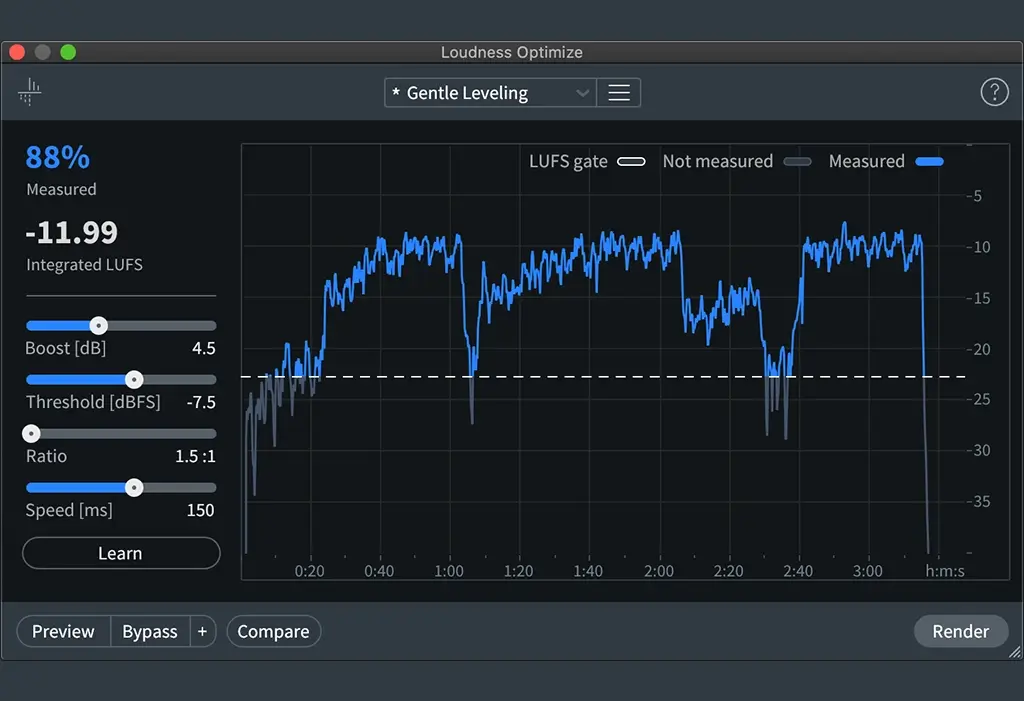Click the Boost value 4.5
The height and width of the screenshot is (701, 1024).
tap(204, 348)
